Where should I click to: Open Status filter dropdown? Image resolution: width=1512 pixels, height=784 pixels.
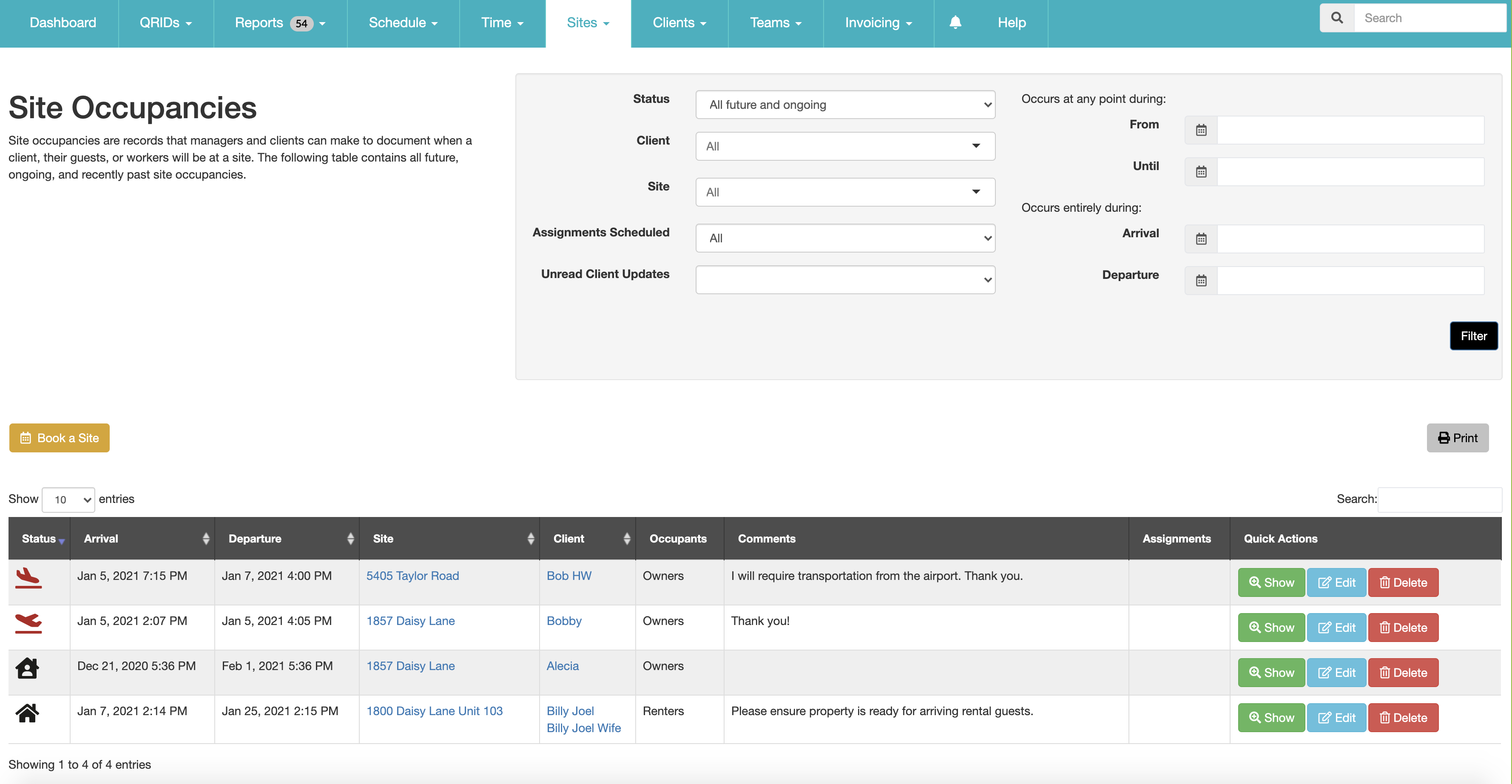pyautogui.click(x=844, y=105)
